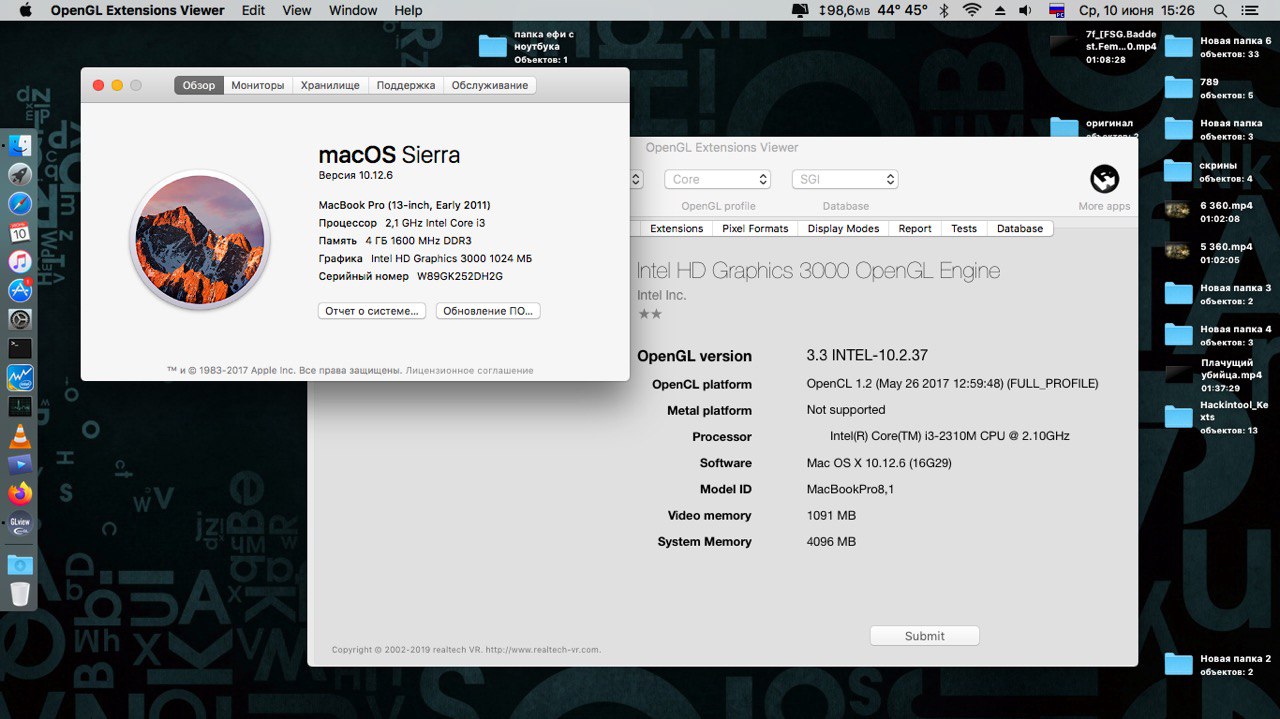The image size is (1280, 719).
Task: Click the 'Обновление ПО...' button
Action: [x=488, y=311]
